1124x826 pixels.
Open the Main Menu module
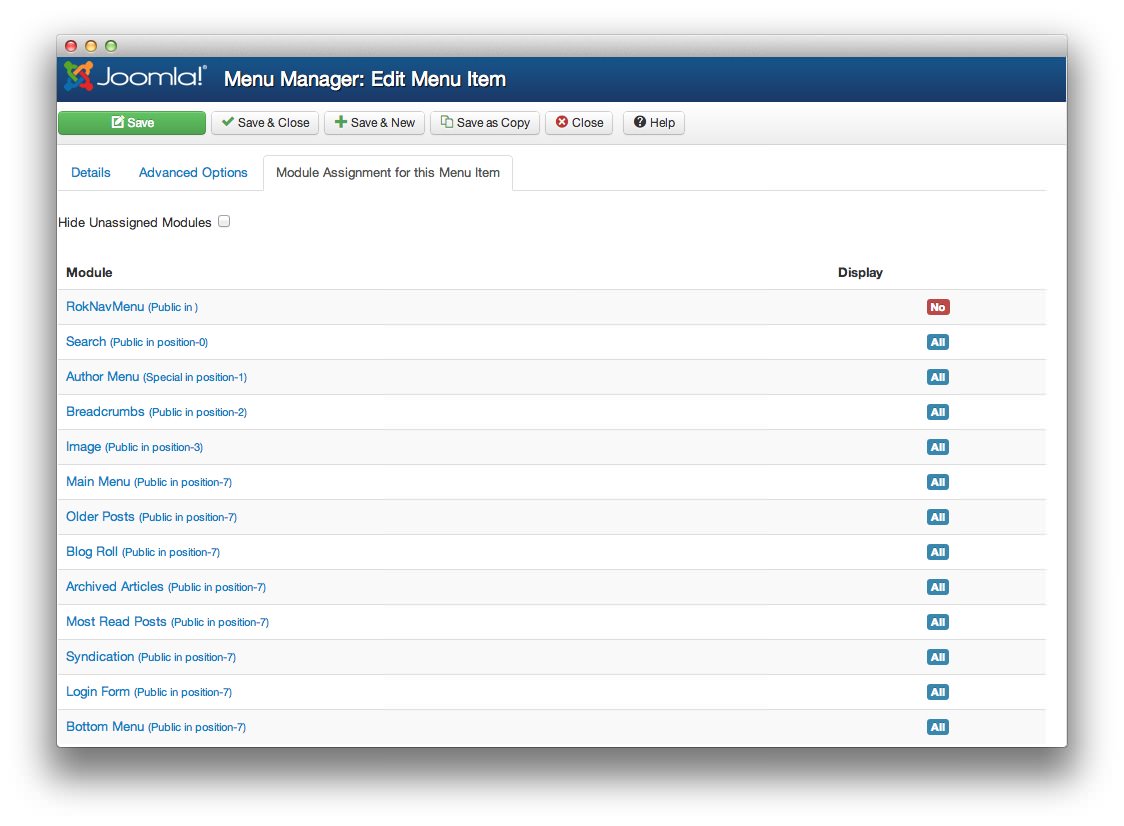(98, 481)
